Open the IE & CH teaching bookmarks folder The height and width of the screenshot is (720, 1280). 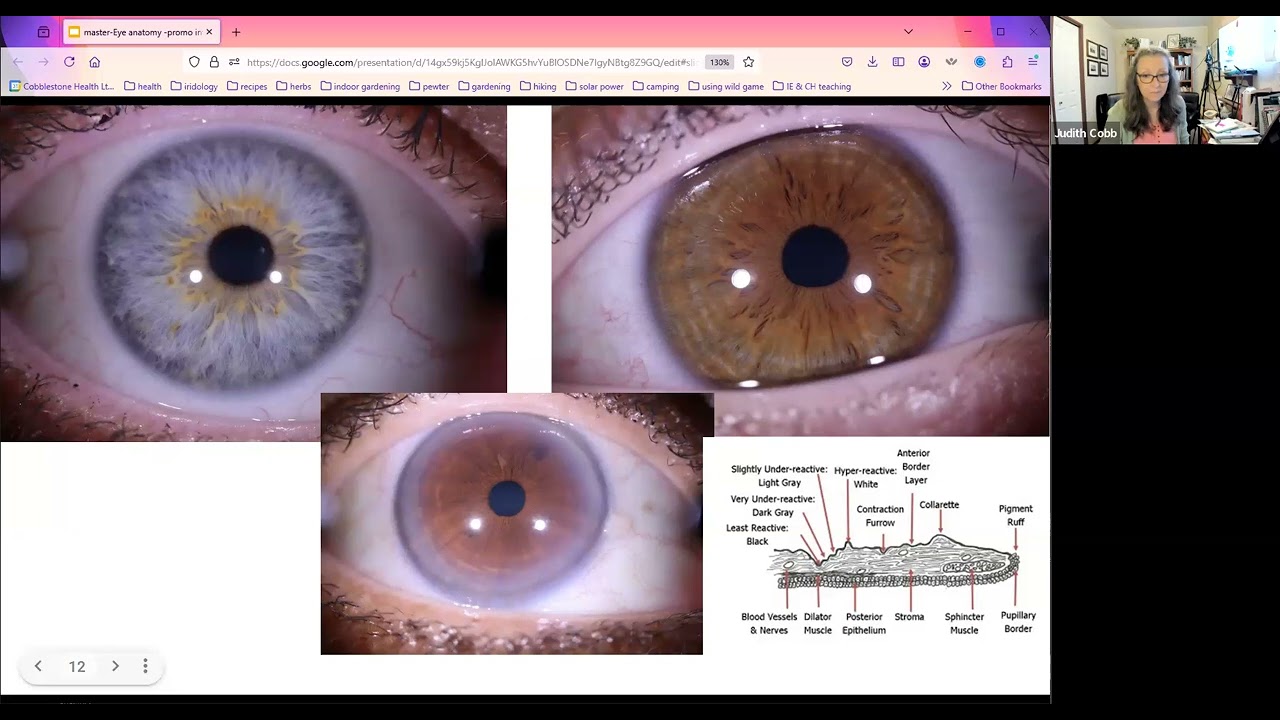(x=812, y=86)
